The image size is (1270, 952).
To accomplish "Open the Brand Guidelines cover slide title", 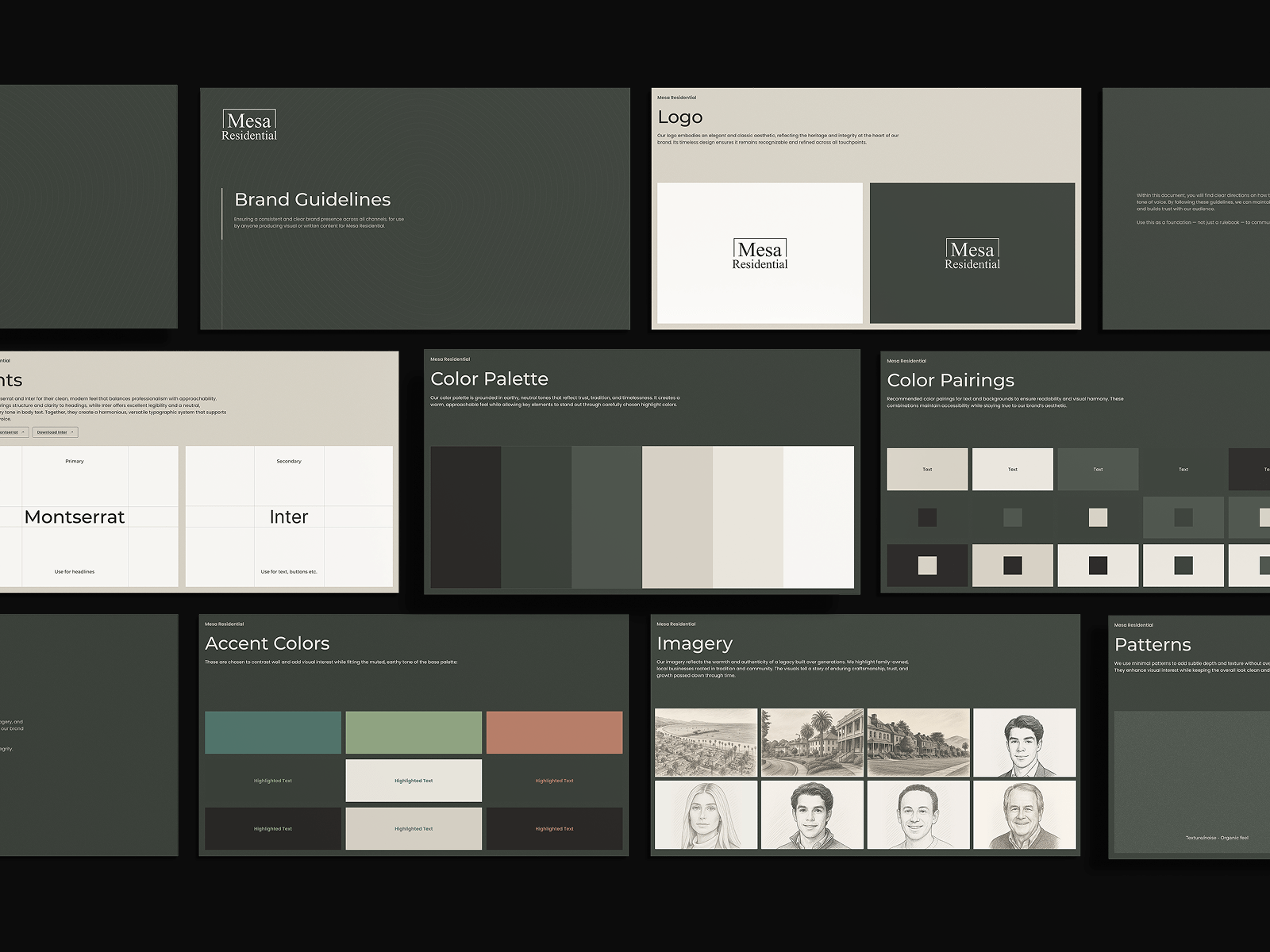I will (x=313, y=200).
